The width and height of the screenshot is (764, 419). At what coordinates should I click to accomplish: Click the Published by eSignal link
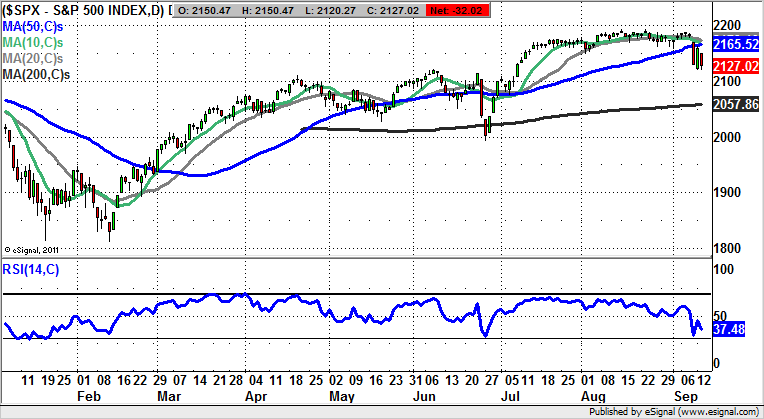[x=675, y=411]
